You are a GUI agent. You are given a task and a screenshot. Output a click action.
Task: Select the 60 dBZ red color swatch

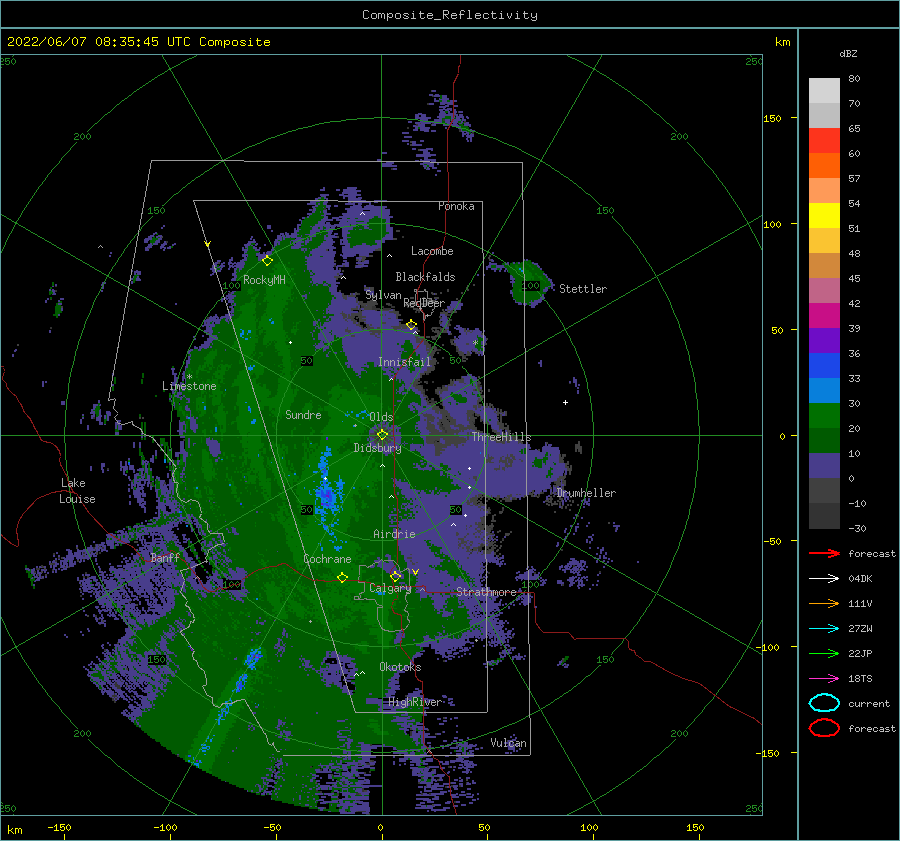tap(824, 140)
